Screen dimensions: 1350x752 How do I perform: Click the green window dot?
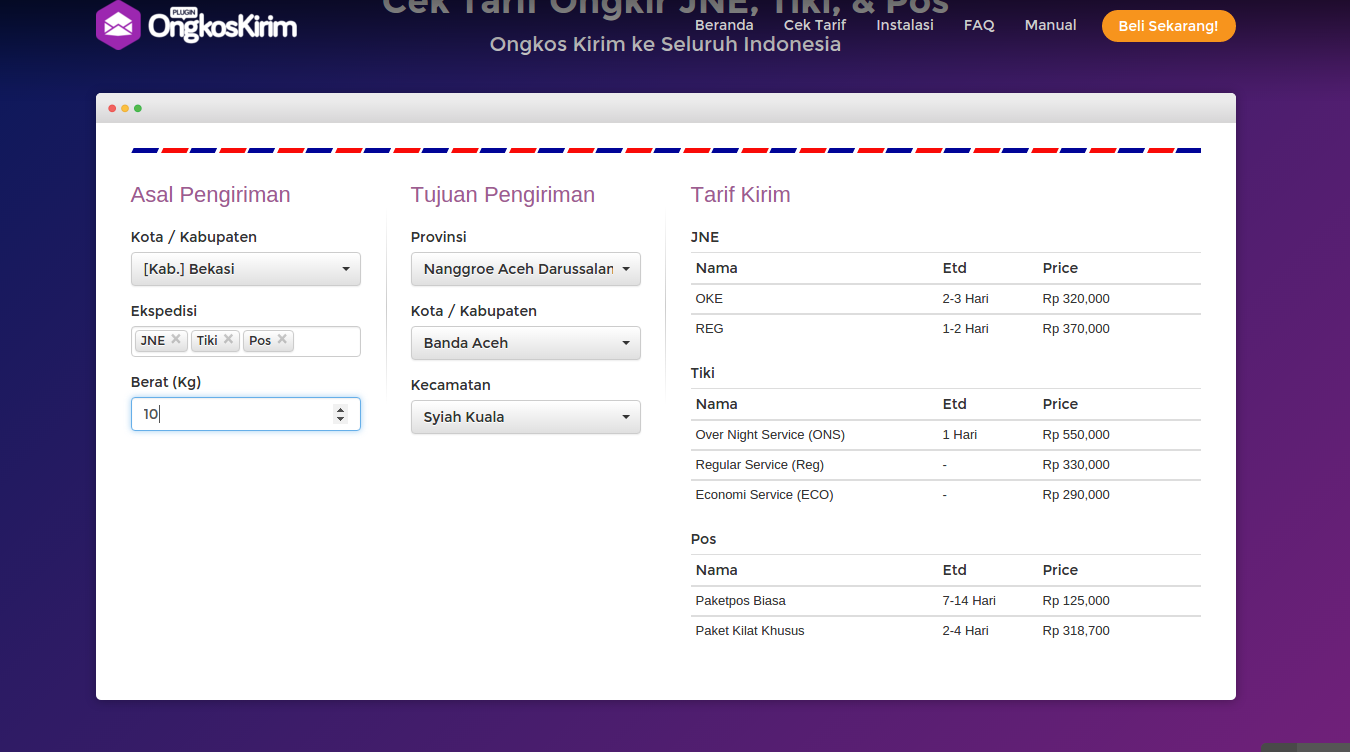(138, 108)
